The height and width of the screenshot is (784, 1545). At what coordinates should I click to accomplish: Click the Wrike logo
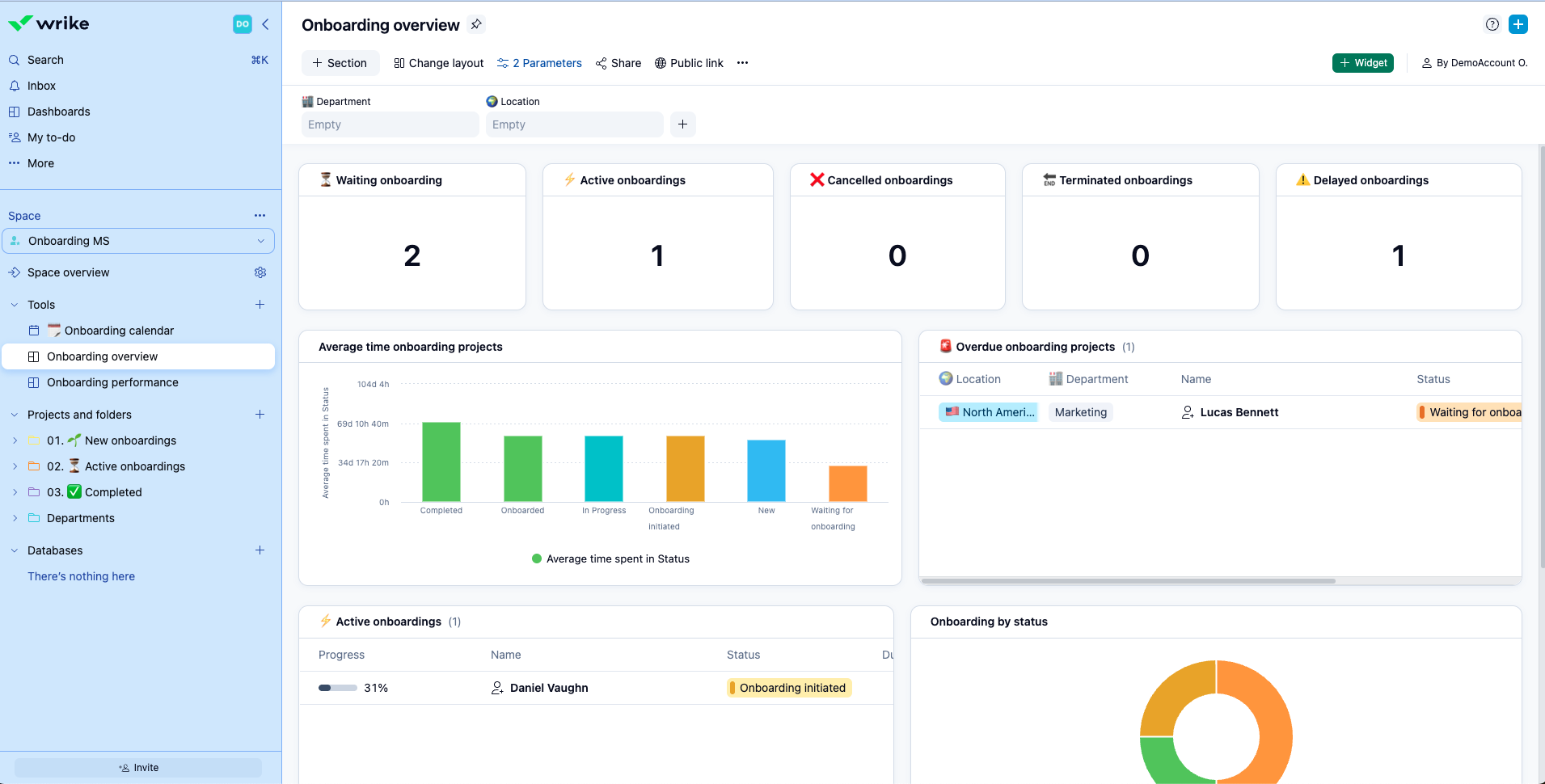point(50,23)
